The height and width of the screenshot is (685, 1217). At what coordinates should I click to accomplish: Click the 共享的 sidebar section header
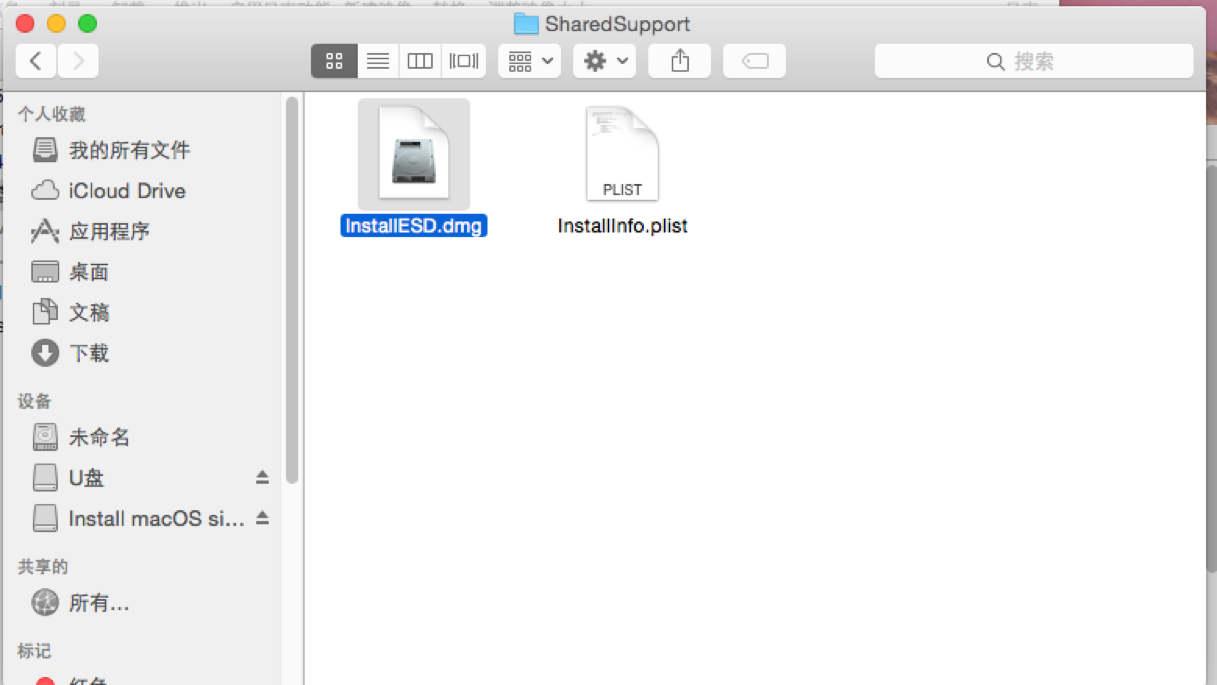[x=43, y=567]
